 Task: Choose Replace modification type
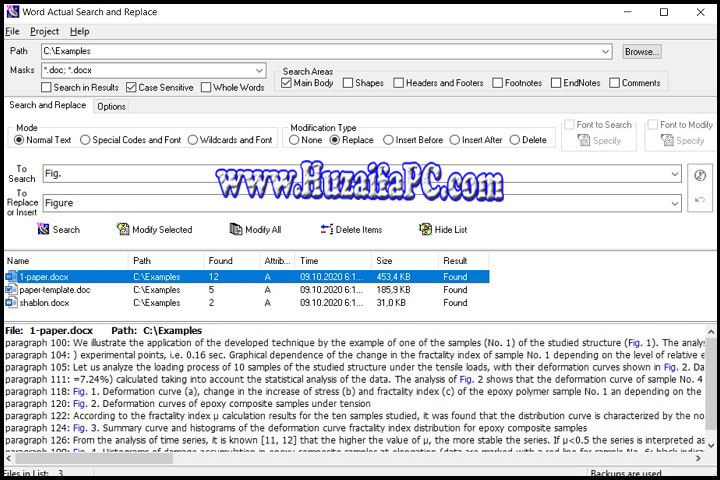pos(335,140)
